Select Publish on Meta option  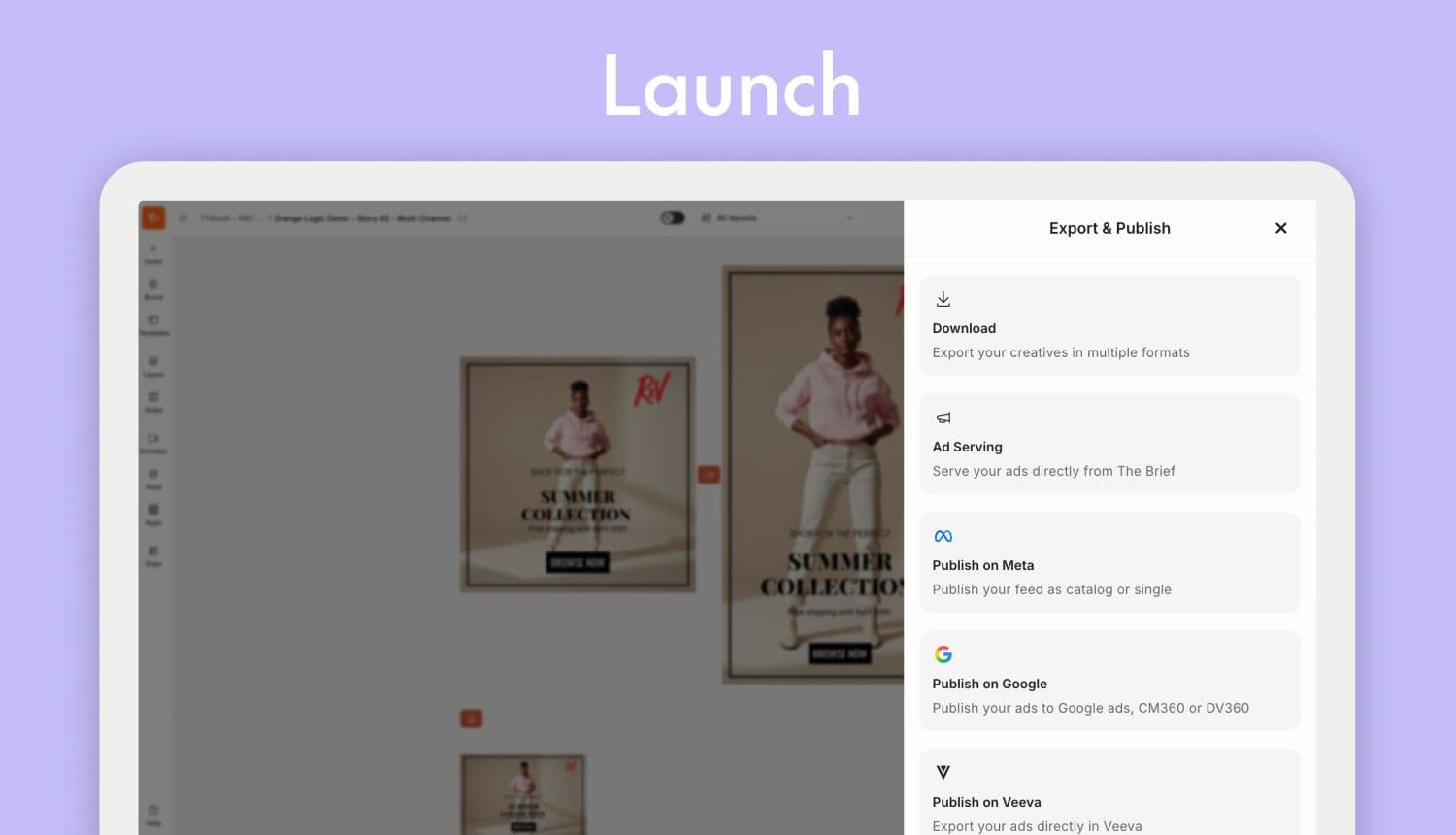1109,565
